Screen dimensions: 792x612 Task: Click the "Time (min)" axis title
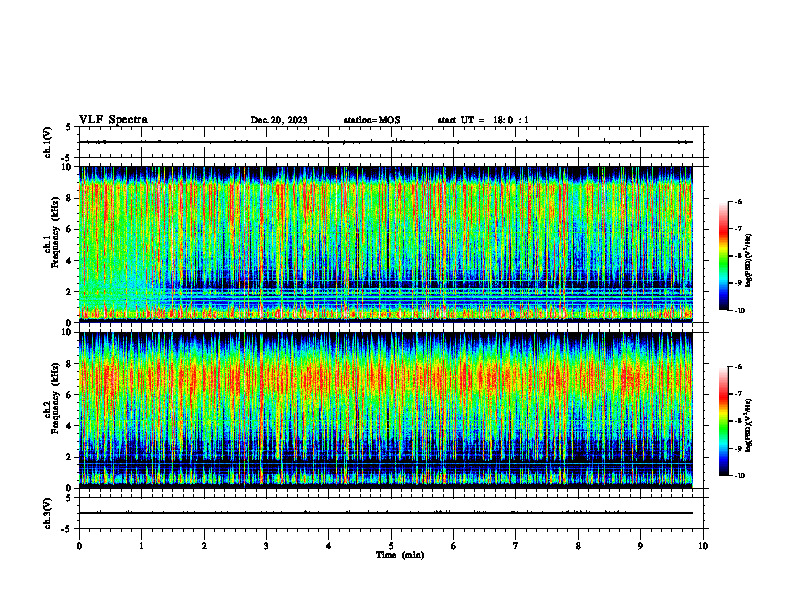click(x=400, y=555)
